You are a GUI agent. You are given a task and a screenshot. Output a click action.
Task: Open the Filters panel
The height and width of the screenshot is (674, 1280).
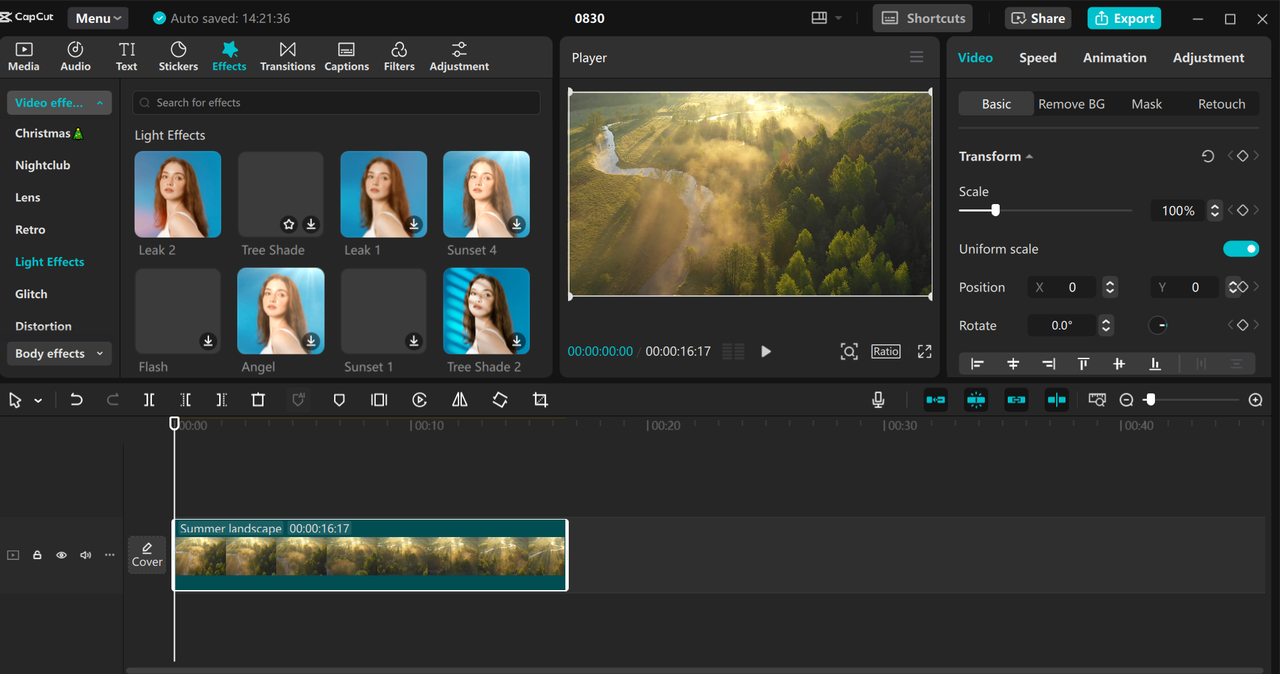click(x=399, y=57)
